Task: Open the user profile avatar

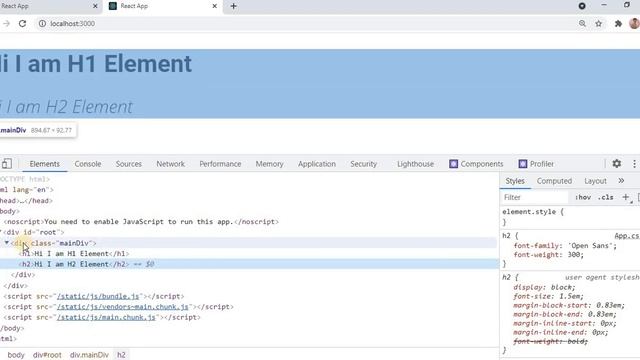Action: coord(634,23)
